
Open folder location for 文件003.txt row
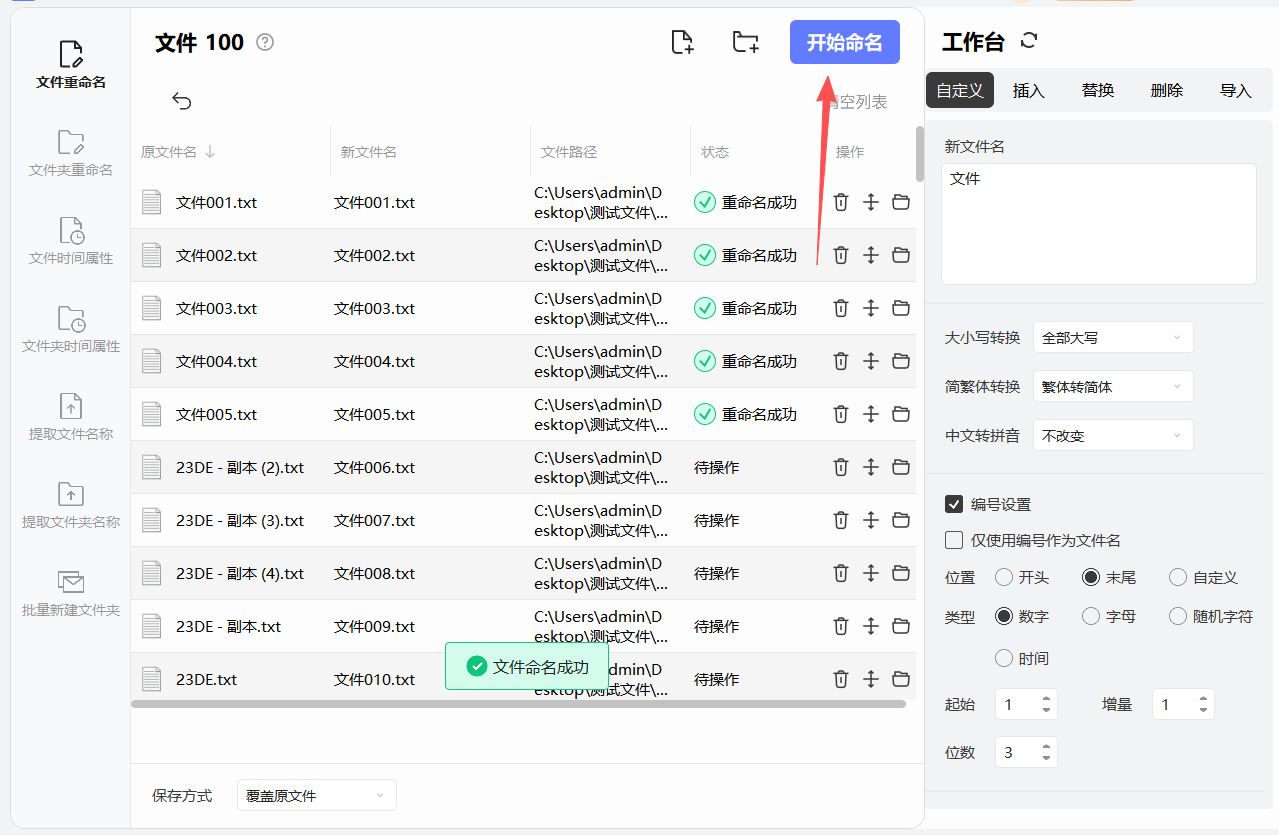point(901,308)
